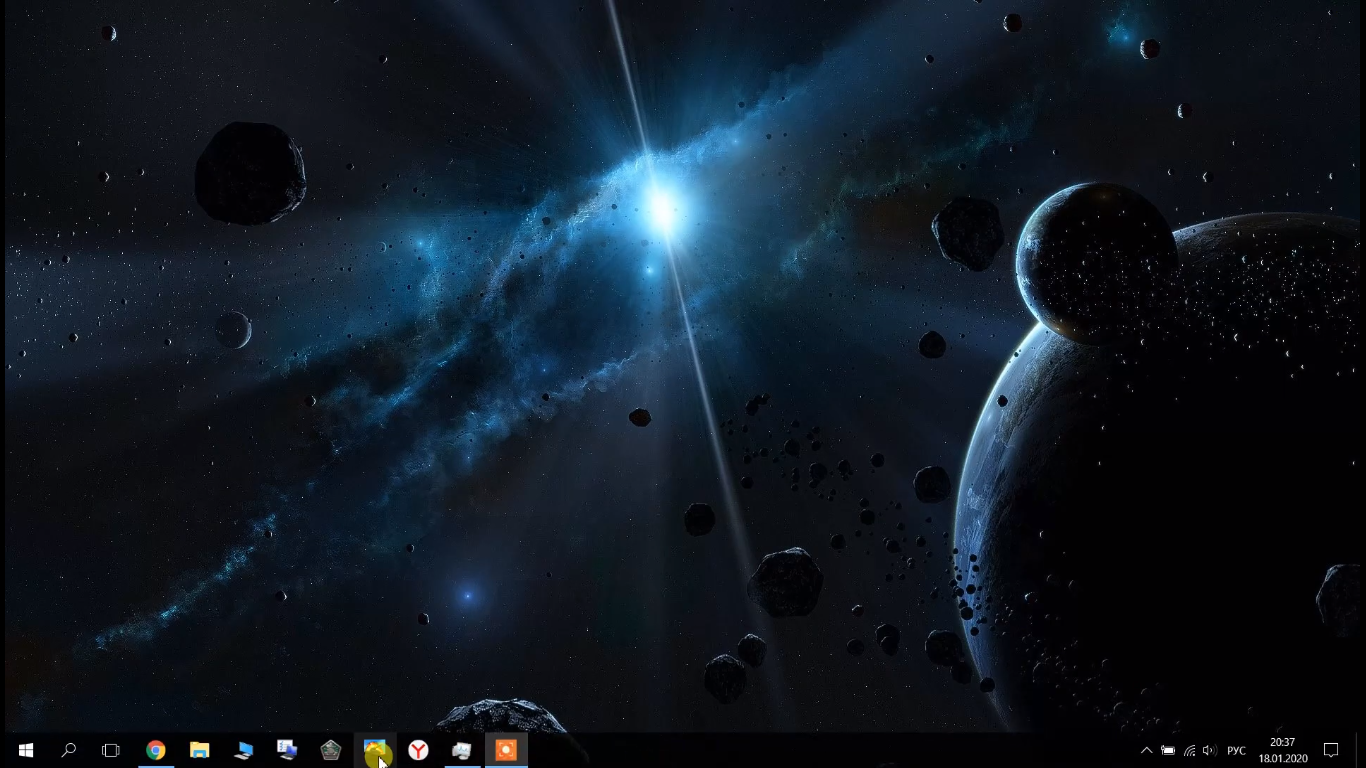Open Wi-Fi network settings flyout
The height and width of the screenshot is (768, 1366).
coord(1189,750)
